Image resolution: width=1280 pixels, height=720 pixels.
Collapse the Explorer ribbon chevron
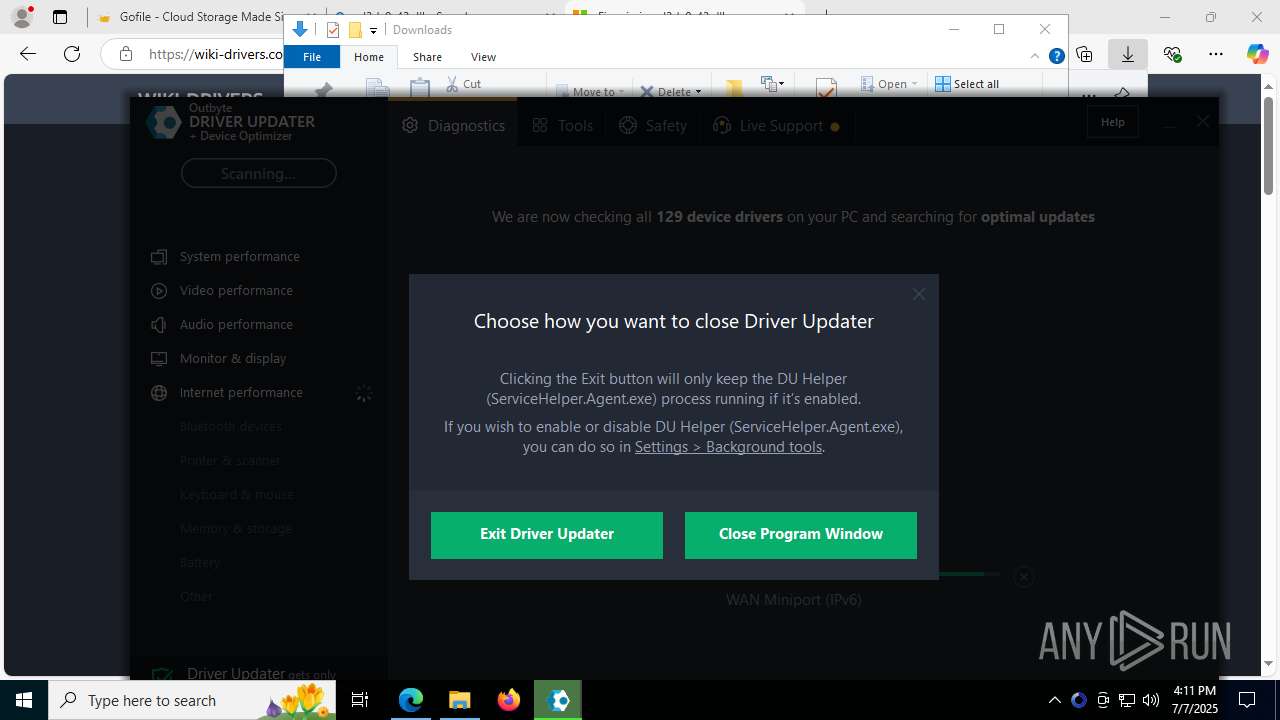1037,57
